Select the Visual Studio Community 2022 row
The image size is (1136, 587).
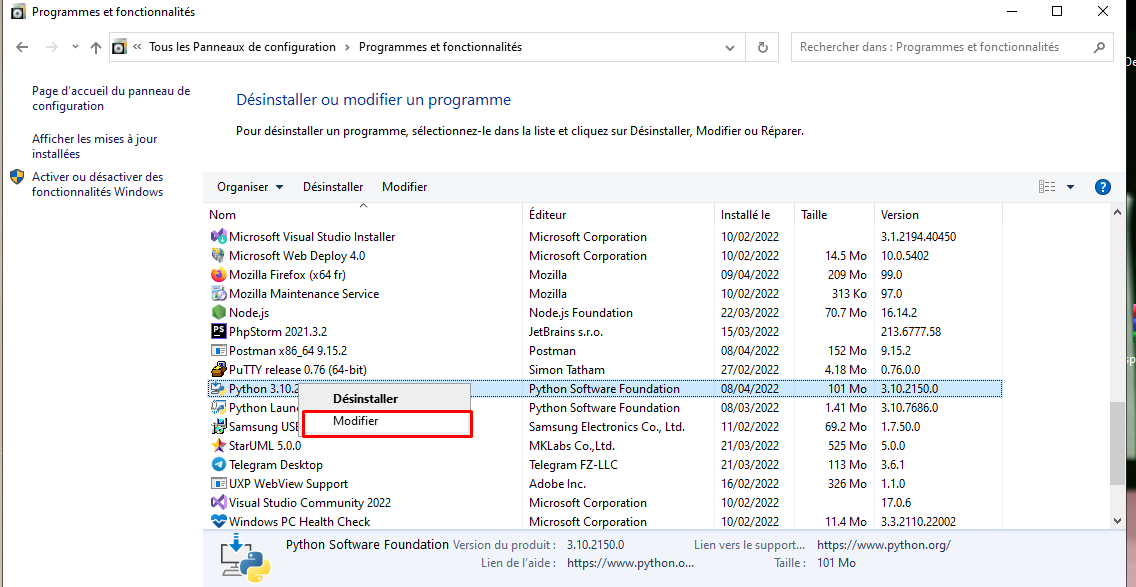pyautogui.click(x=605, y=502)
